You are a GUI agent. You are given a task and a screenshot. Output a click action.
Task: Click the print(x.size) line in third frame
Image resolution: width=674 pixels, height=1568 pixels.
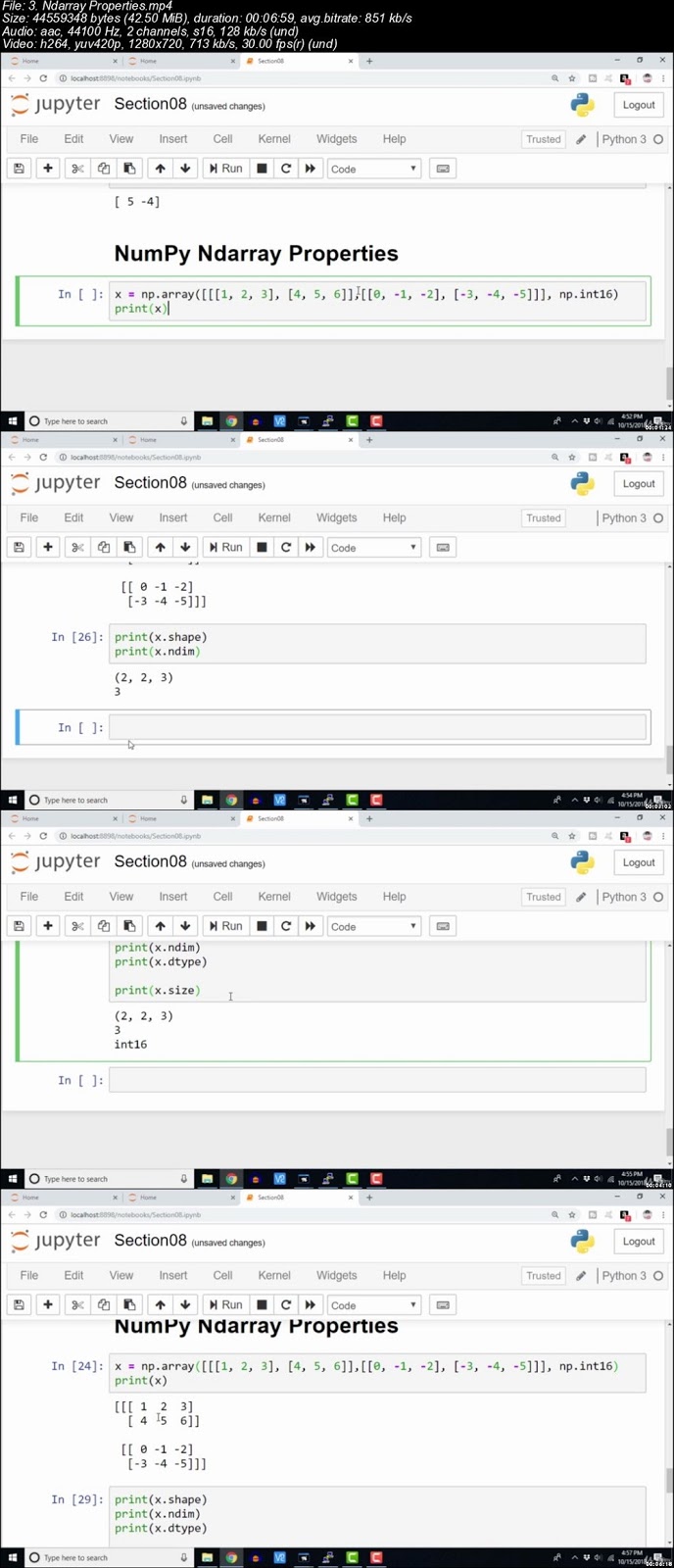(x=157, y=990)
